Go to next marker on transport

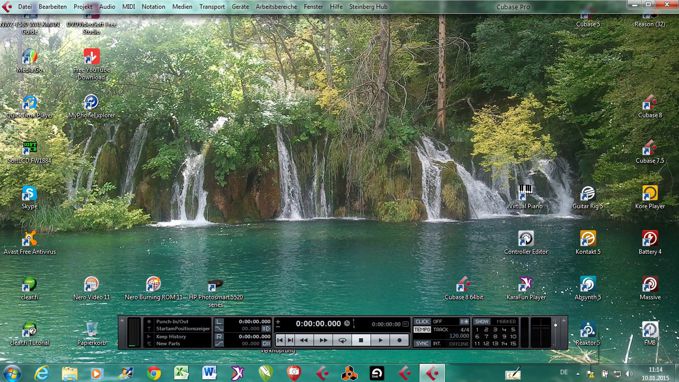tap(291, 340)
